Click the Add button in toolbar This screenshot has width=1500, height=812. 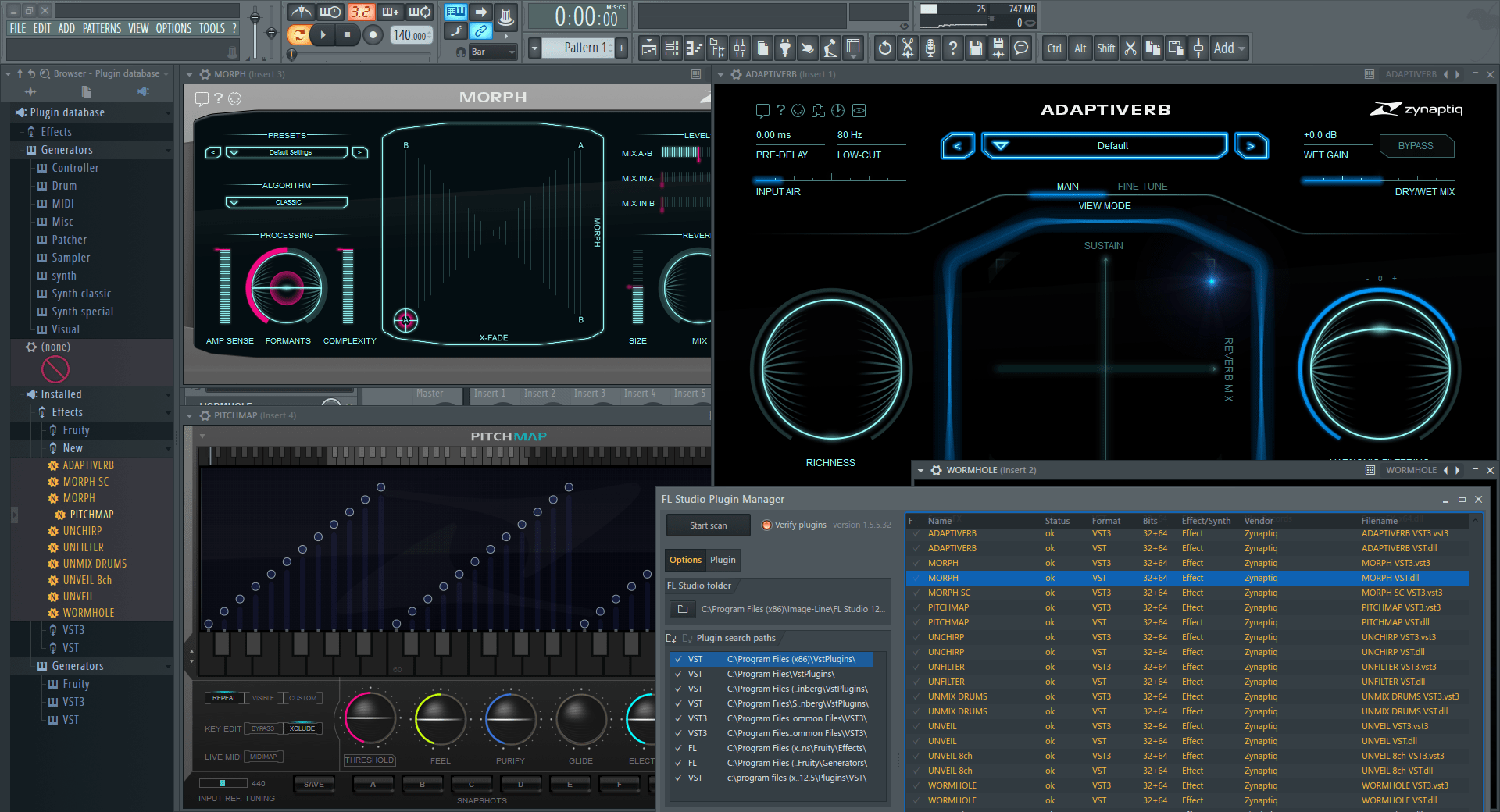1223,48
